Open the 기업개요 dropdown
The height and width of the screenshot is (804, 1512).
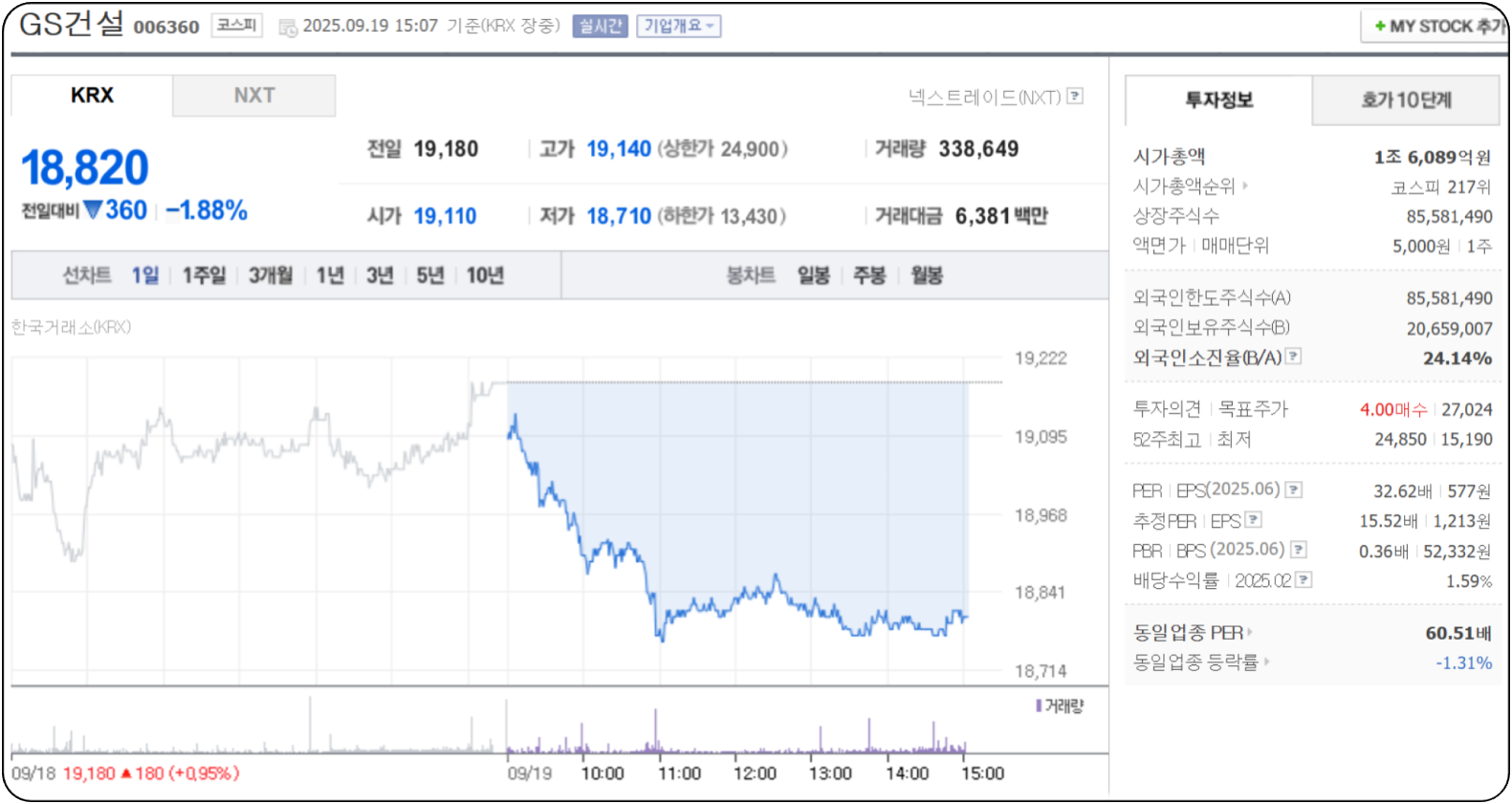679,26
